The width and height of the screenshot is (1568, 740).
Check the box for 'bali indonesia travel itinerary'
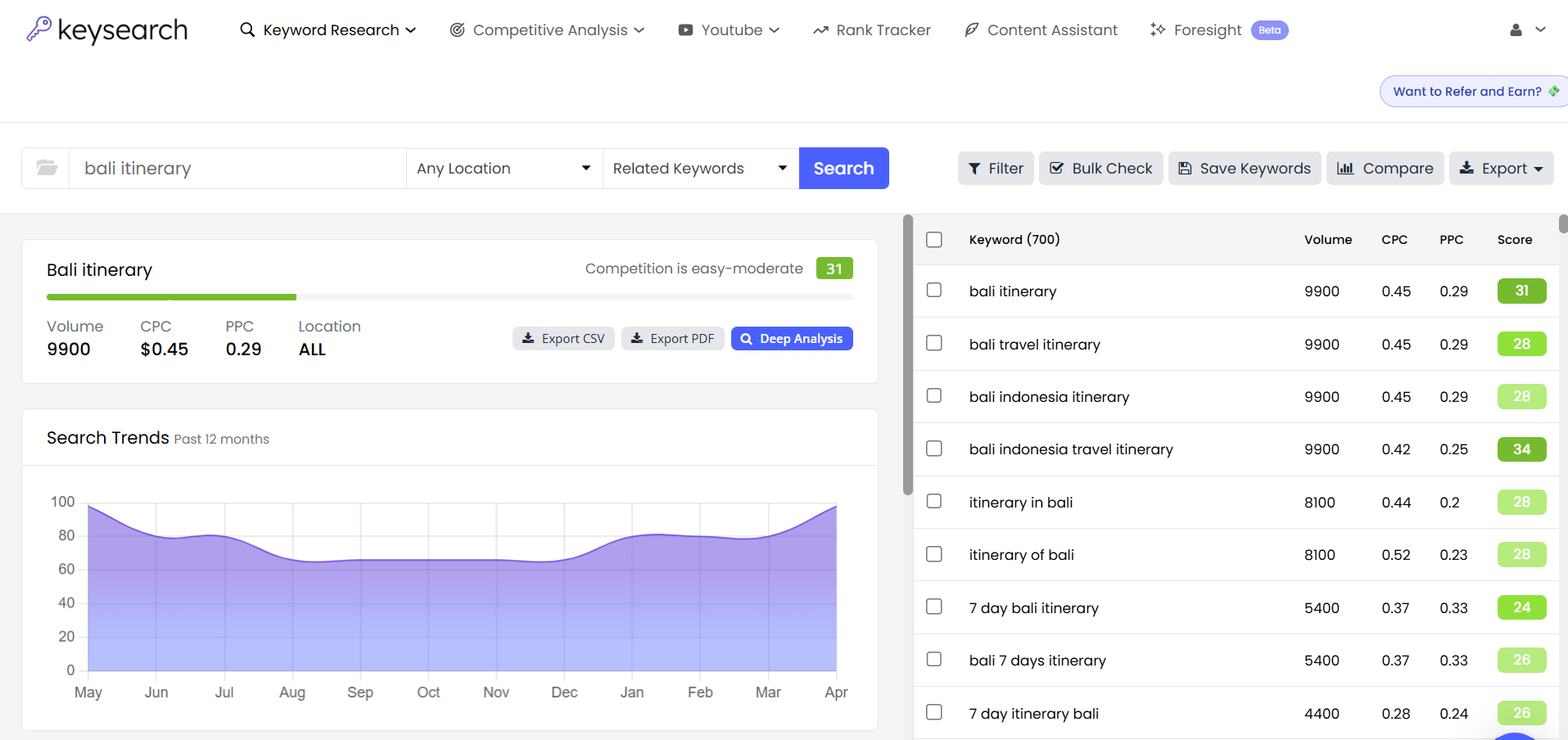coord(934,449)
